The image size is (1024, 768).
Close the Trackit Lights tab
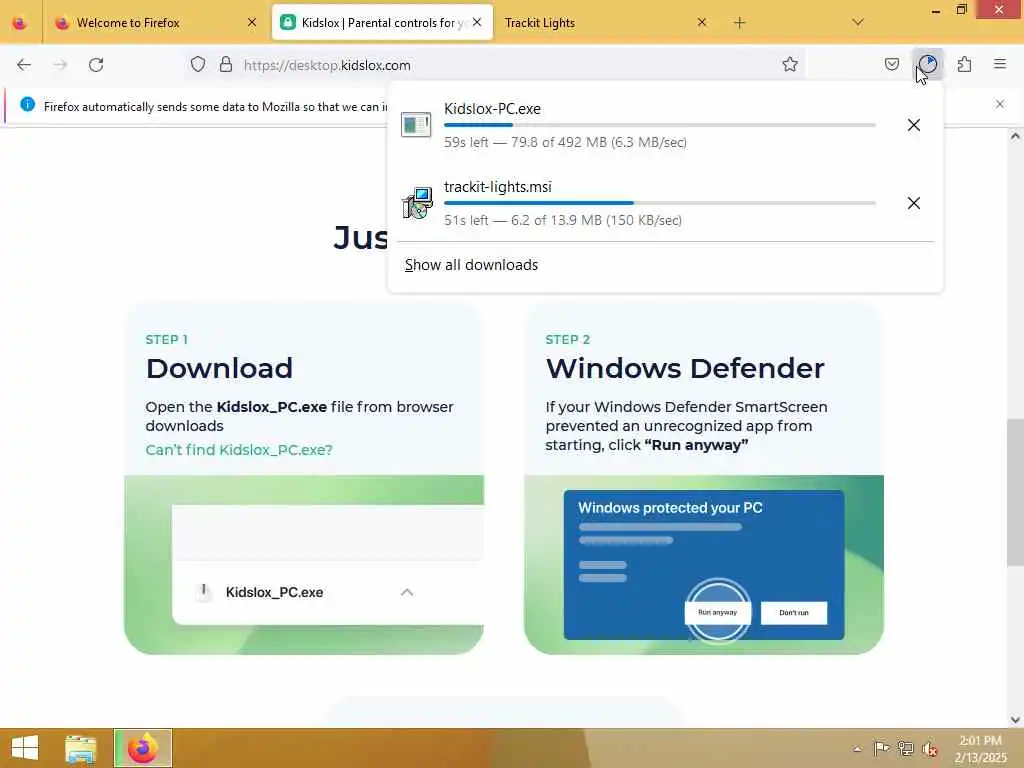[x=701, y=23]
